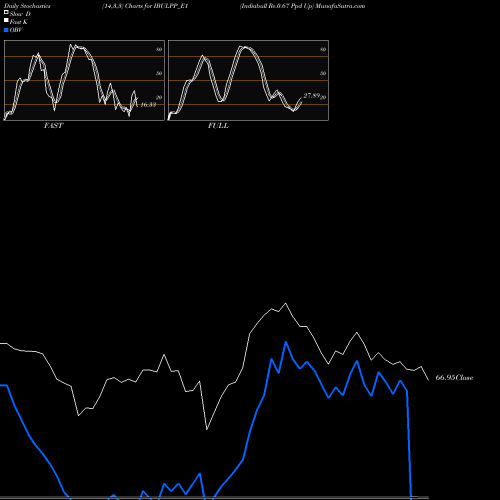Image resolution: width=500 pixels, height=500 pixels.
Task: Click the 'FAST' chart label
Action: pos(53,126)
